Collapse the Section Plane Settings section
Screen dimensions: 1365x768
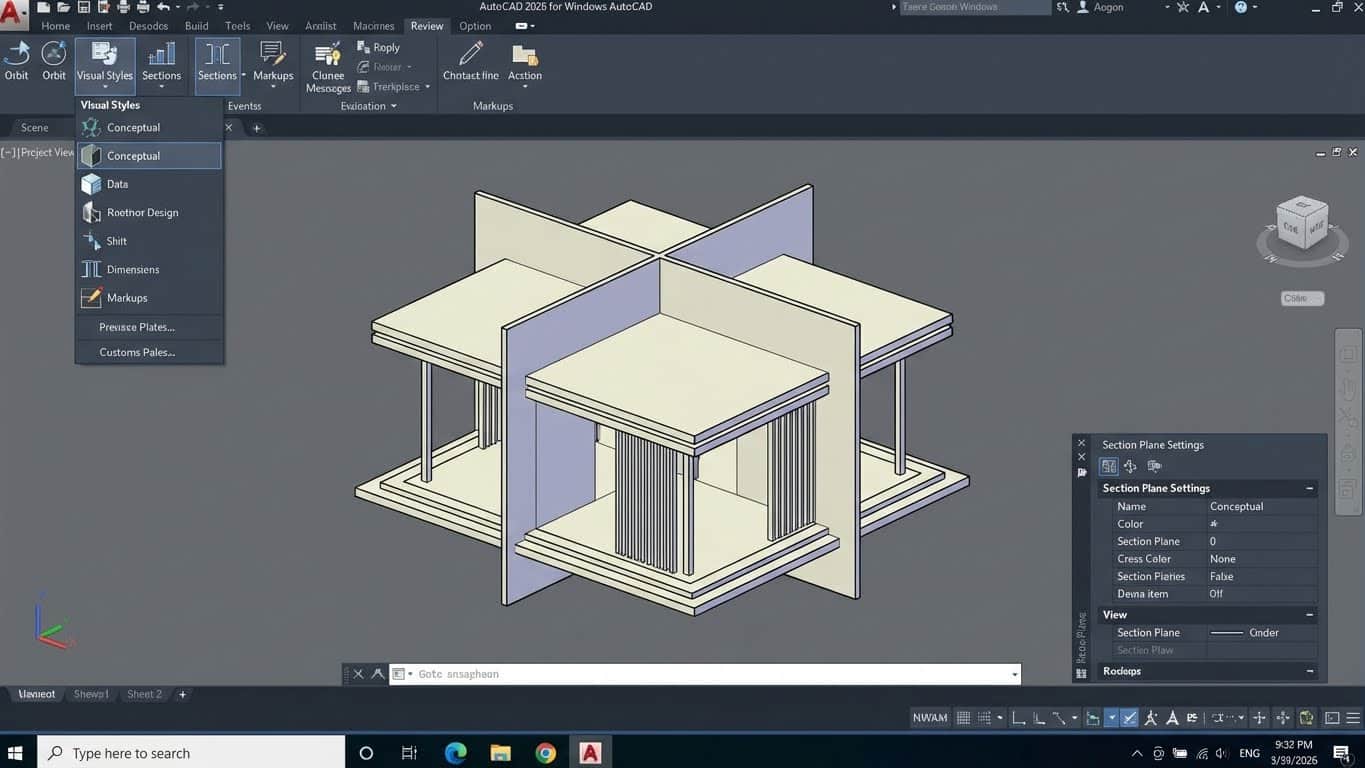click(1309, 488)
